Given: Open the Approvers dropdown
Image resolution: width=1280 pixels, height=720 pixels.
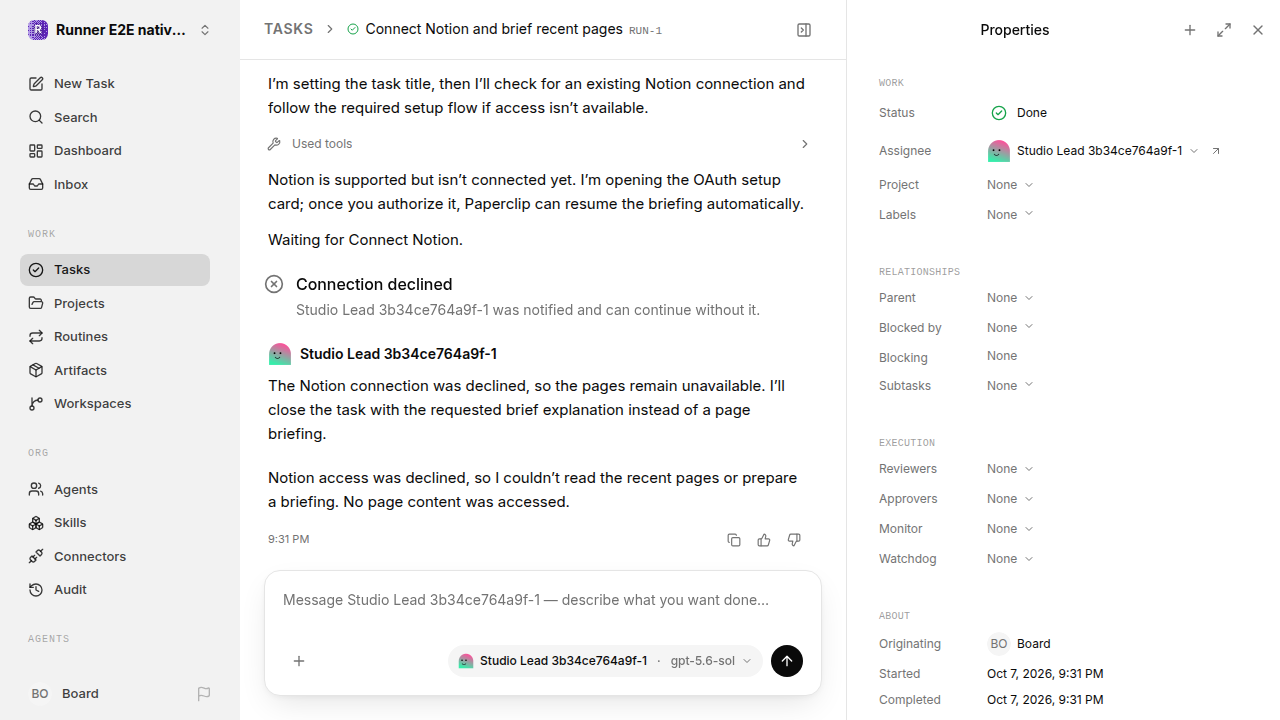Looking at the screenshot, I should pos(1010,499).
